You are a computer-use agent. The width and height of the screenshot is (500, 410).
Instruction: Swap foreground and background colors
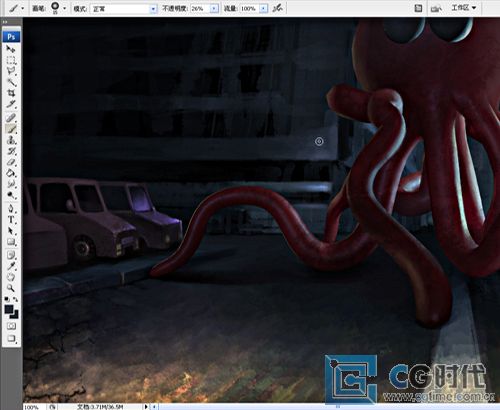click(x=15, y=299)
